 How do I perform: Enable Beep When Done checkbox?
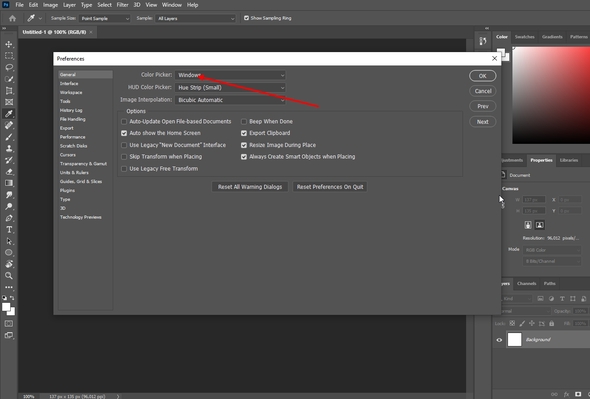click(244, 122)
